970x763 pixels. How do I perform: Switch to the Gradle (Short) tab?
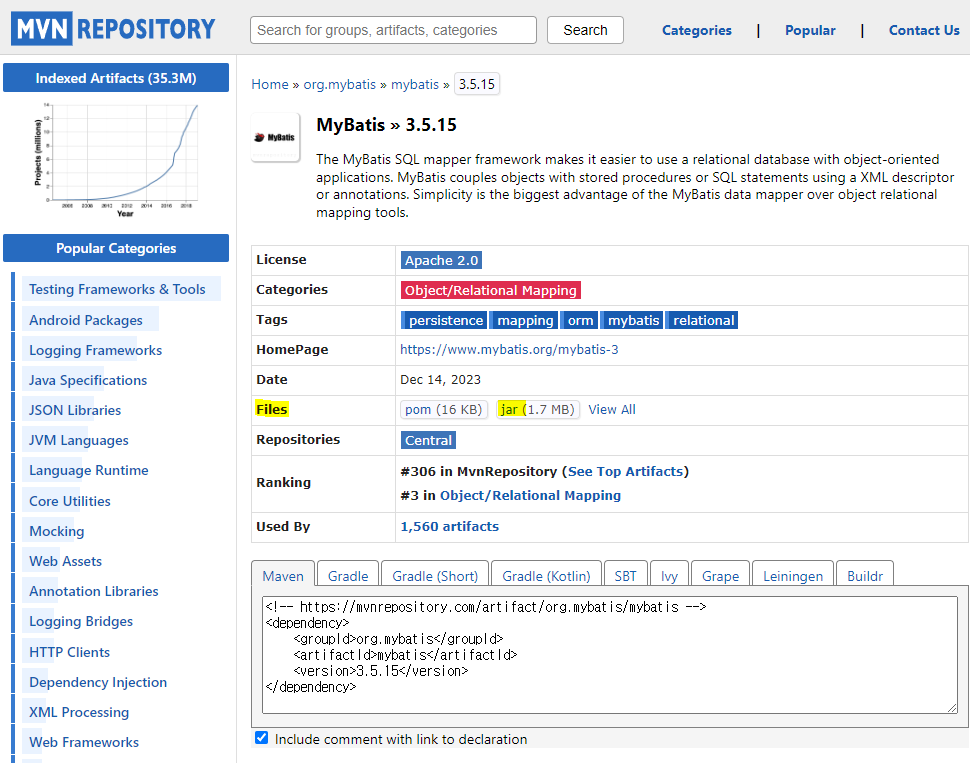(x=435, y=575)
